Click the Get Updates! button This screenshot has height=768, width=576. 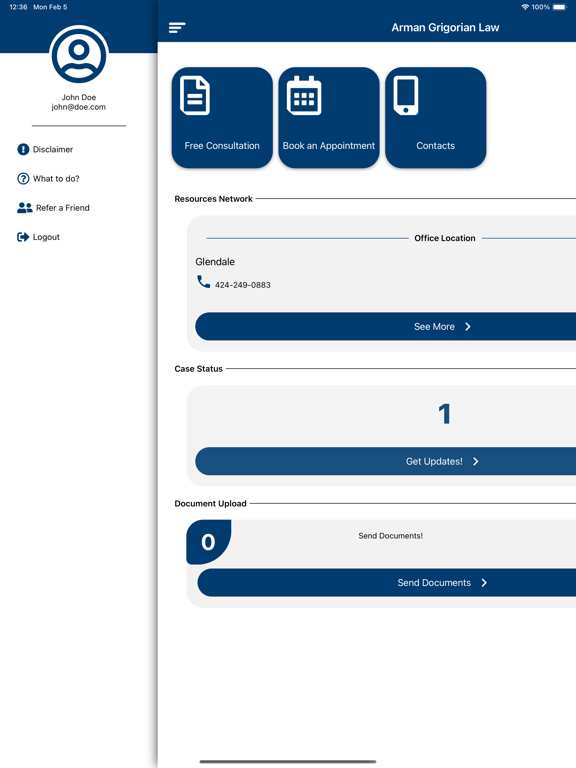point(385,461)
